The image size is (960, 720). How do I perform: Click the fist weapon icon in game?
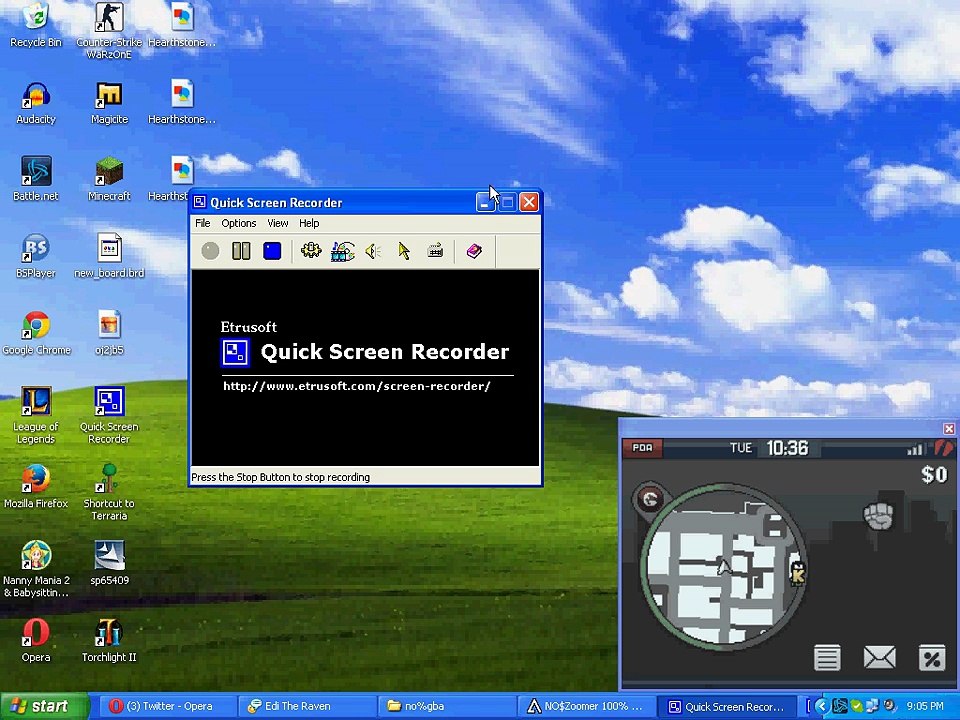[879, 516]
